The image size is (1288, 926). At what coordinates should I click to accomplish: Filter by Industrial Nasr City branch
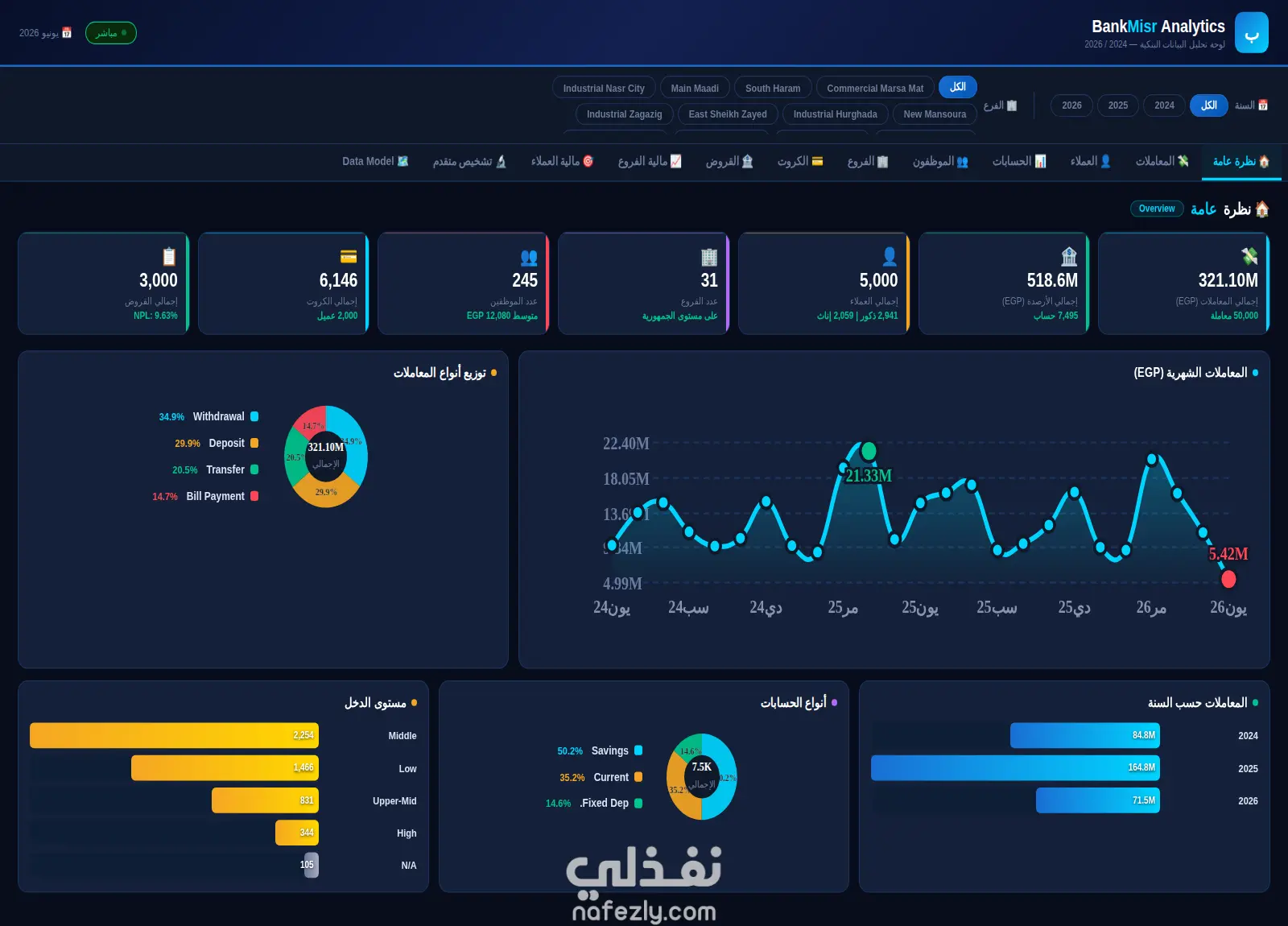[604, 88]
